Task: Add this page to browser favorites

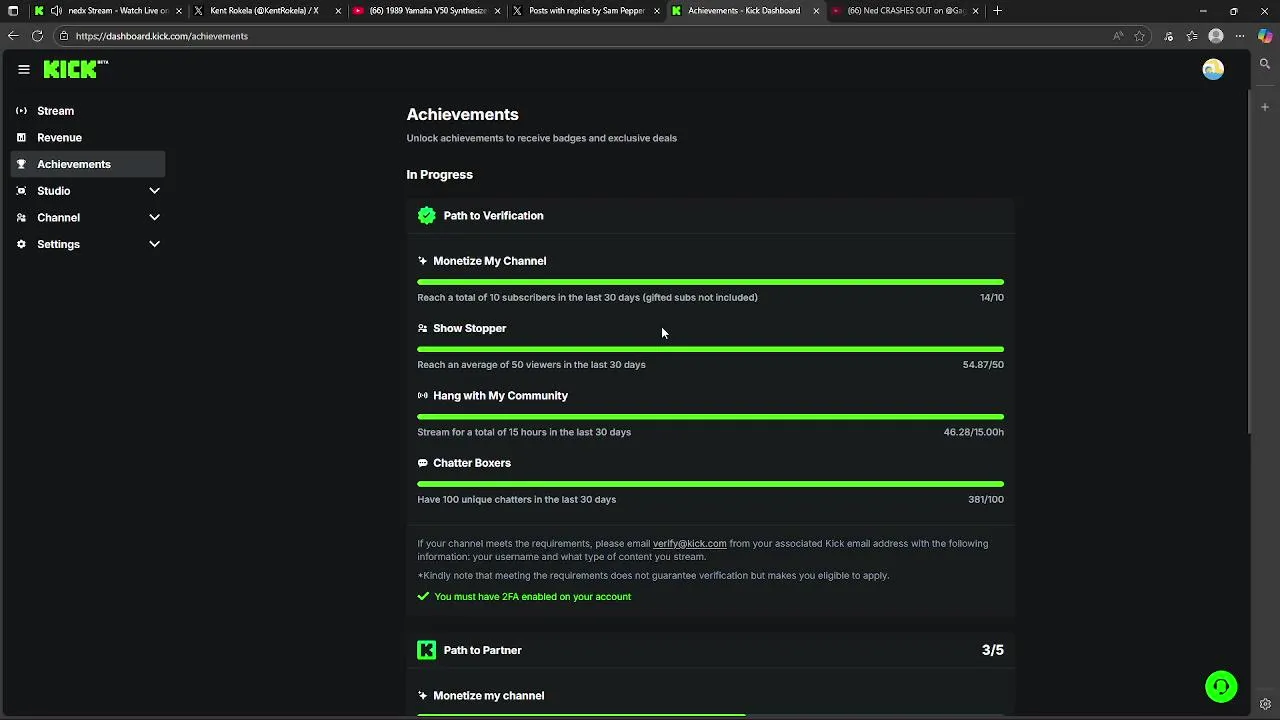Action: [1139, 36]
